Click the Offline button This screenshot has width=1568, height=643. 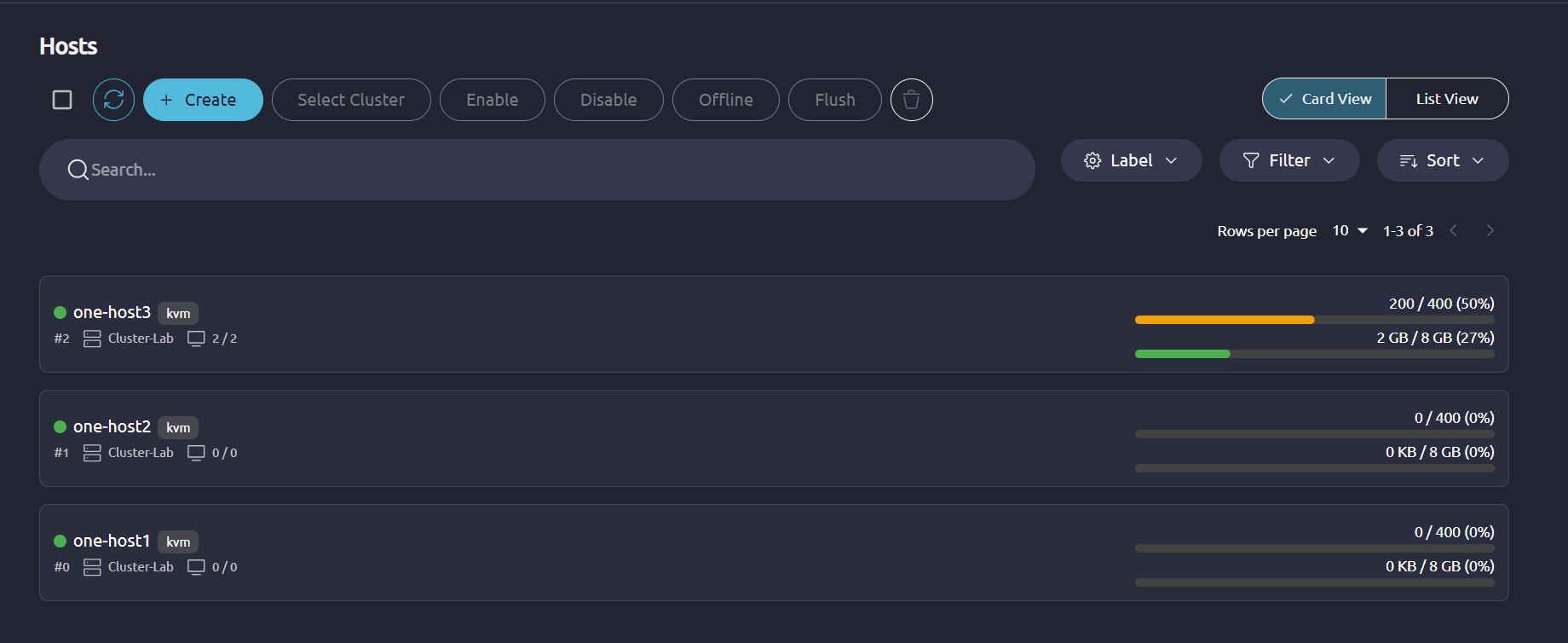(725, 100)
